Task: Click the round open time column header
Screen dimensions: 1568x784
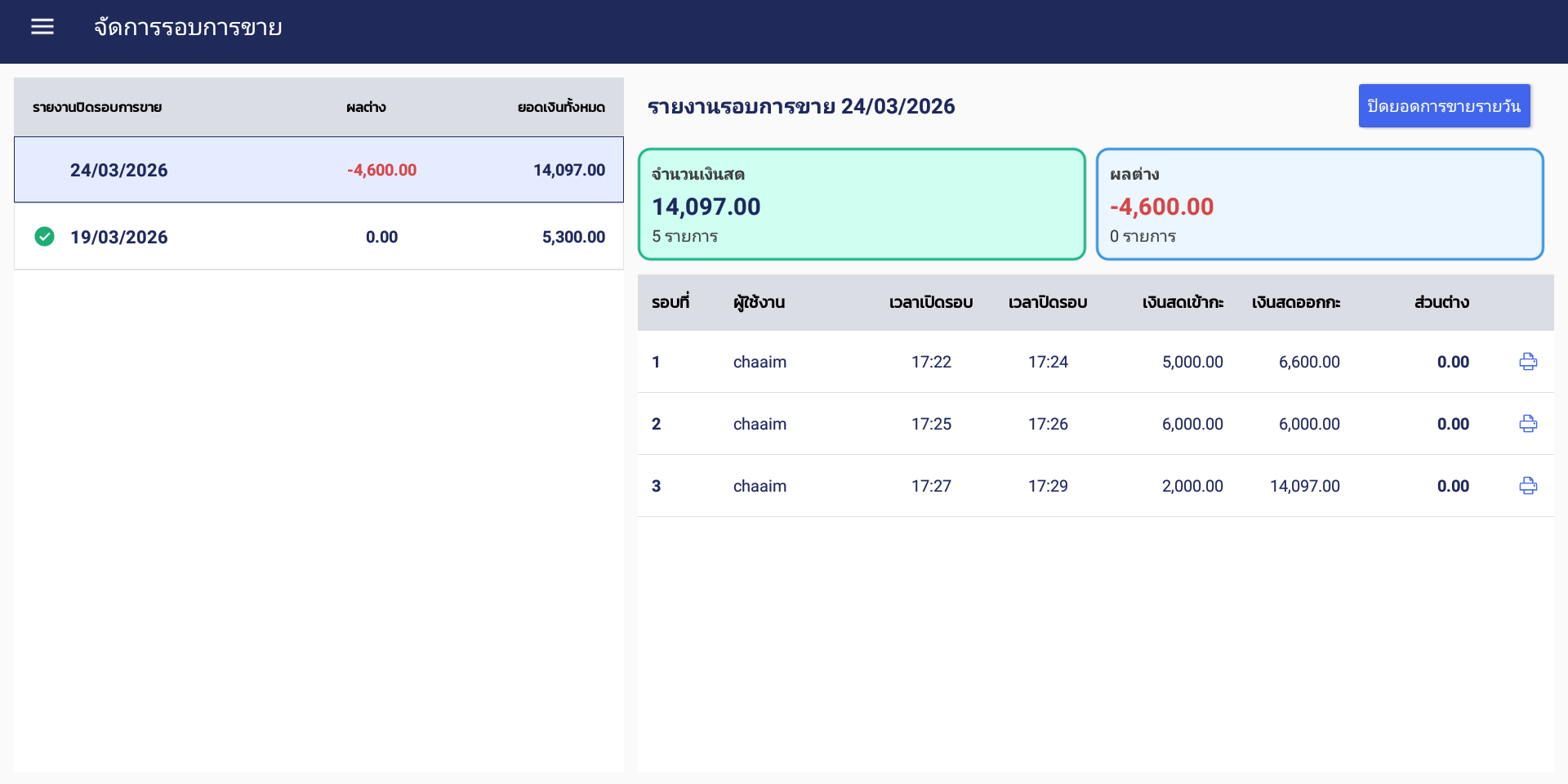Action: click(x=931, y=302)
